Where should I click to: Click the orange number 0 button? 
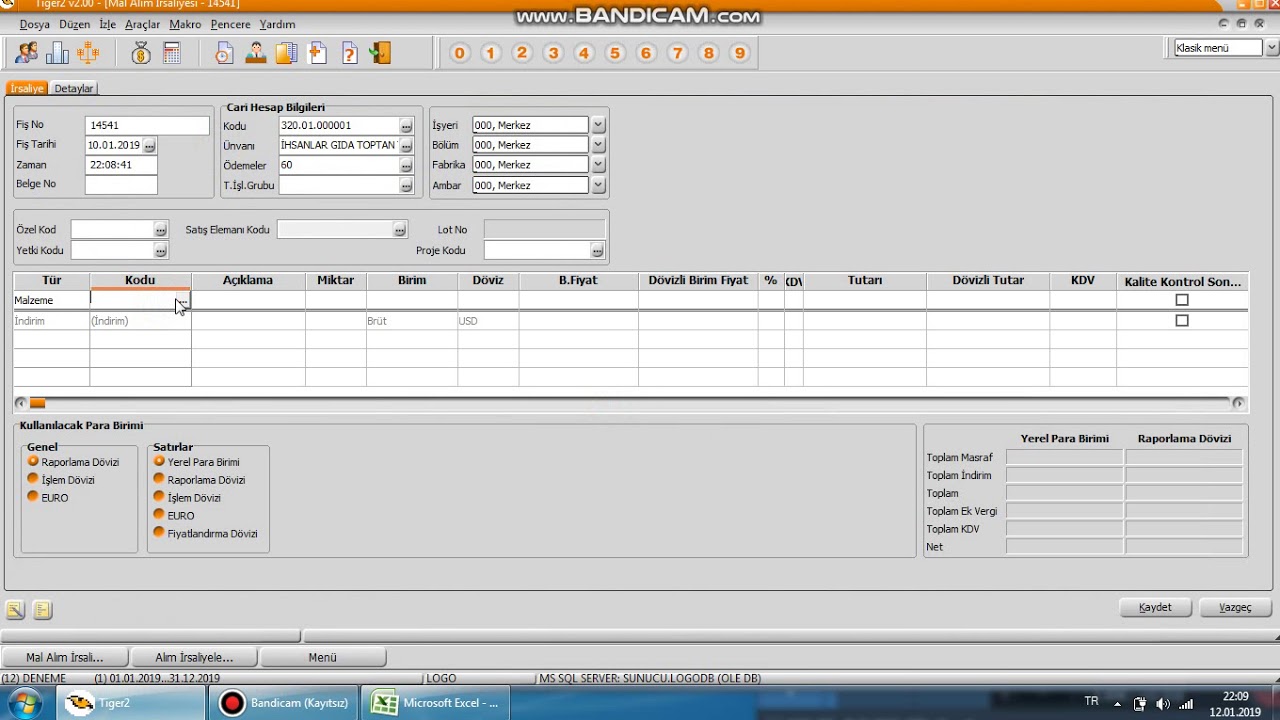pyautogui.click(x=460, y=53)
